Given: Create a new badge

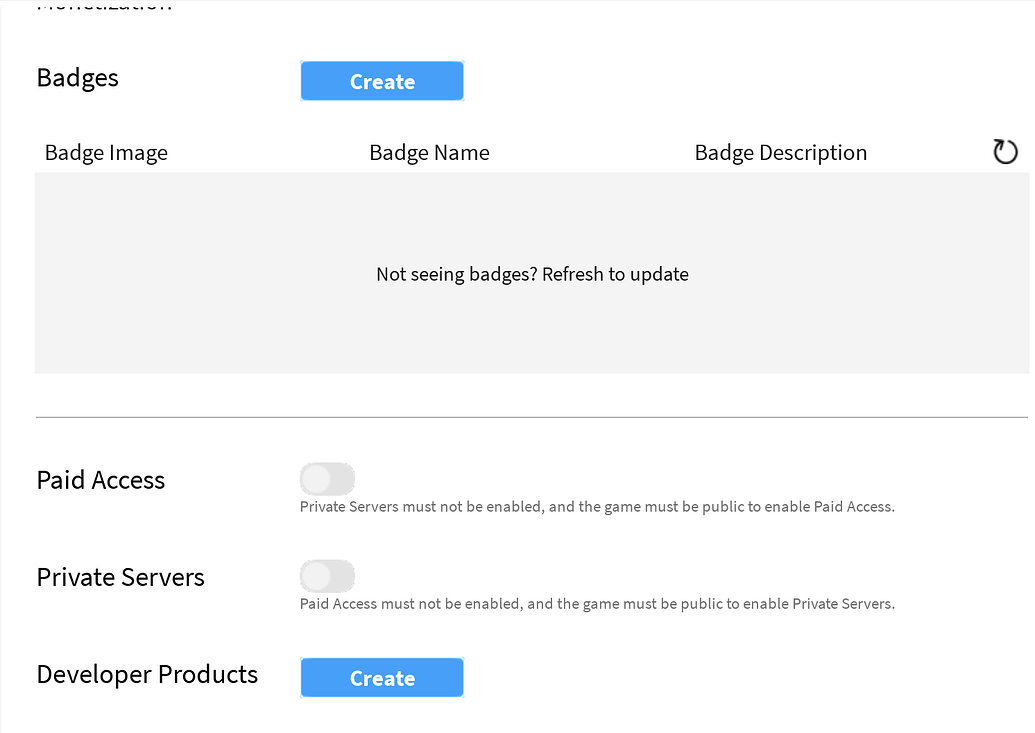Looking at the screenshot, I should [382, 81].
